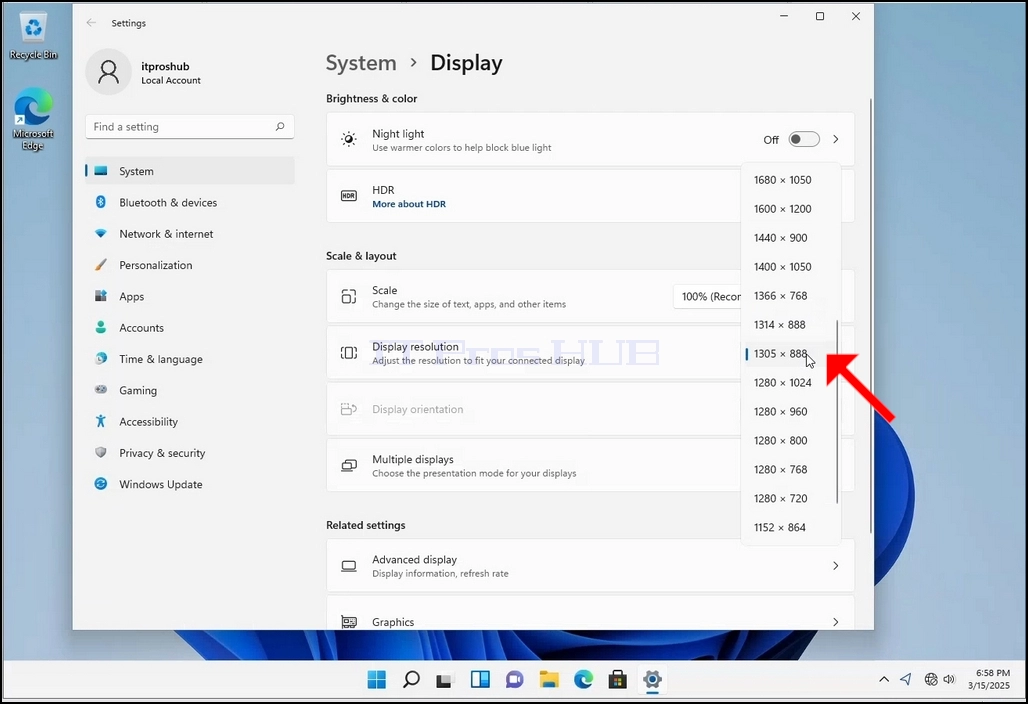Screen dimensions: 1028x704
Task: Open Edge from the taskbar
Action: [x=583, y=680]
